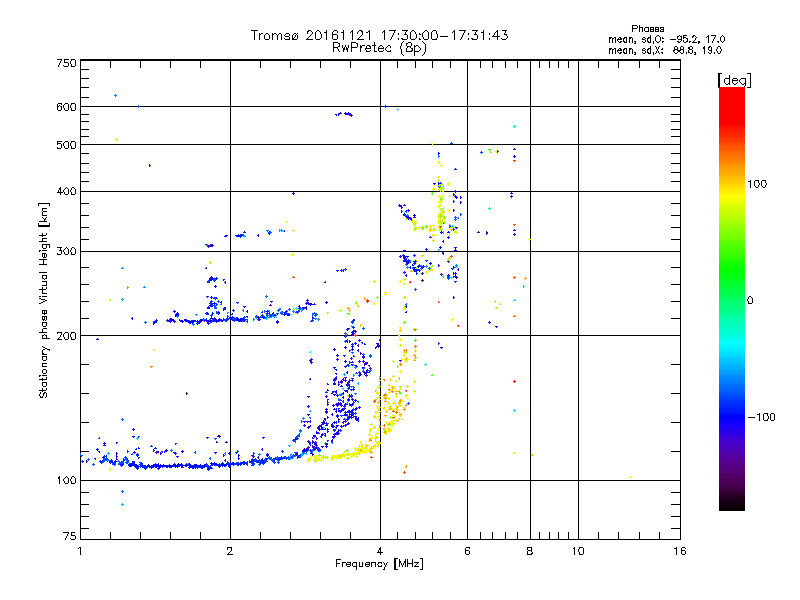Click y-axis tick label '600'

(66, 107)
